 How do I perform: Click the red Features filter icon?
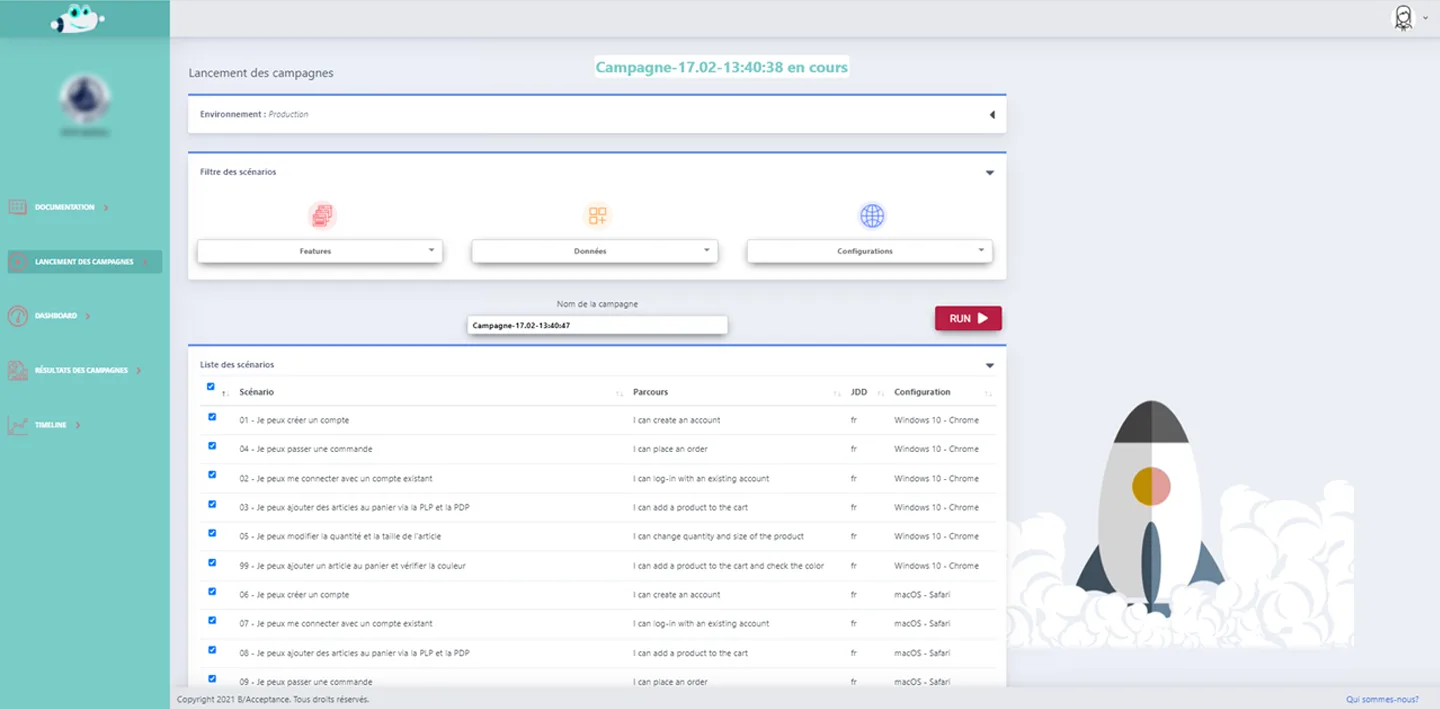[322, 215]
